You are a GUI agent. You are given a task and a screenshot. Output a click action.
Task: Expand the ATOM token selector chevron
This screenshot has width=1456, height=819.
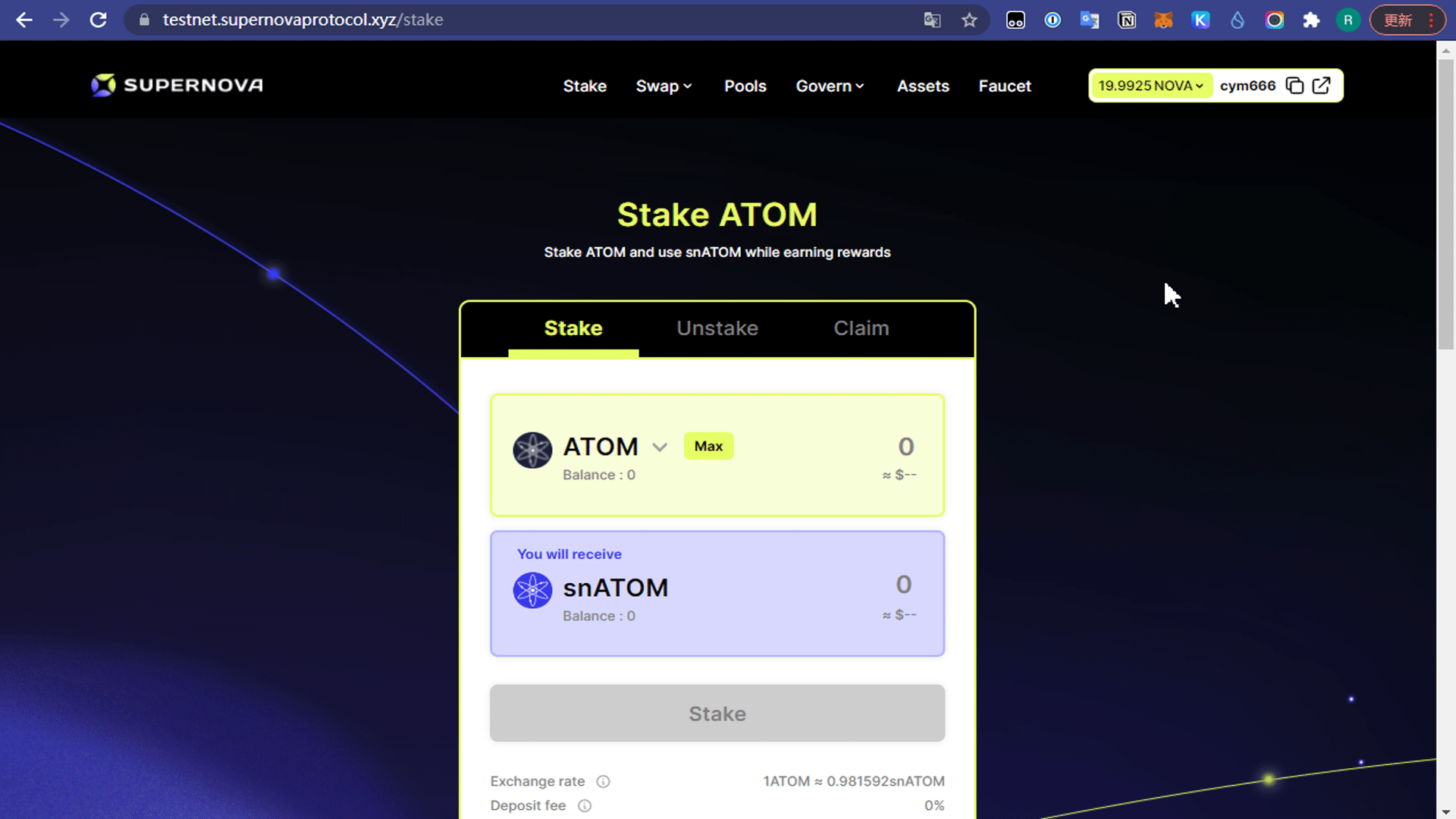[x=660, y=447]
